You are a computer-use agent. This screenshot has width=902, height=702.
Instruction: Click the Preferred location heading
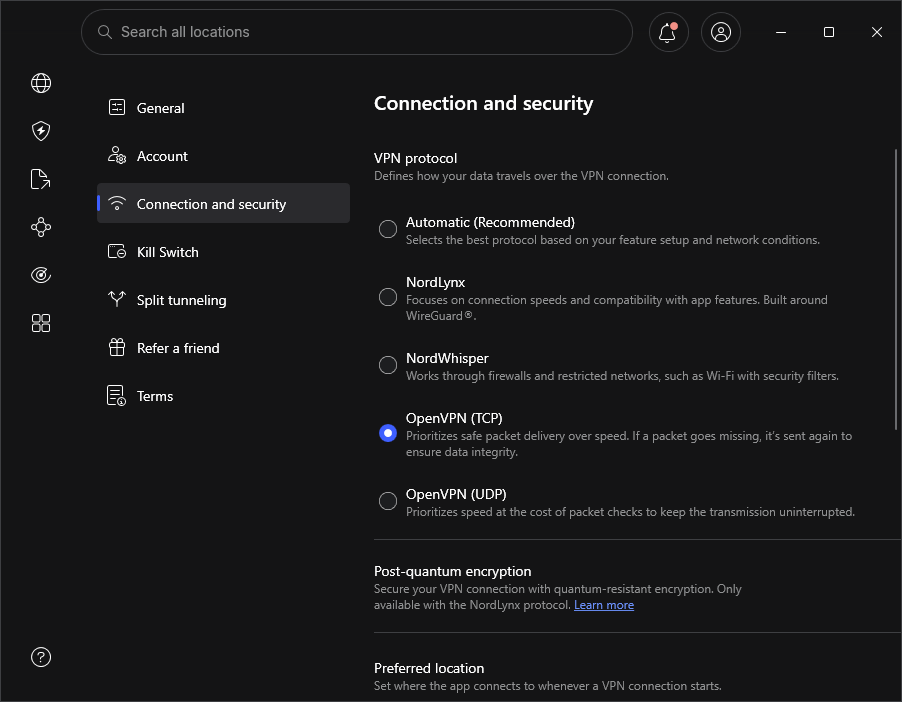(x=429, y=668)
